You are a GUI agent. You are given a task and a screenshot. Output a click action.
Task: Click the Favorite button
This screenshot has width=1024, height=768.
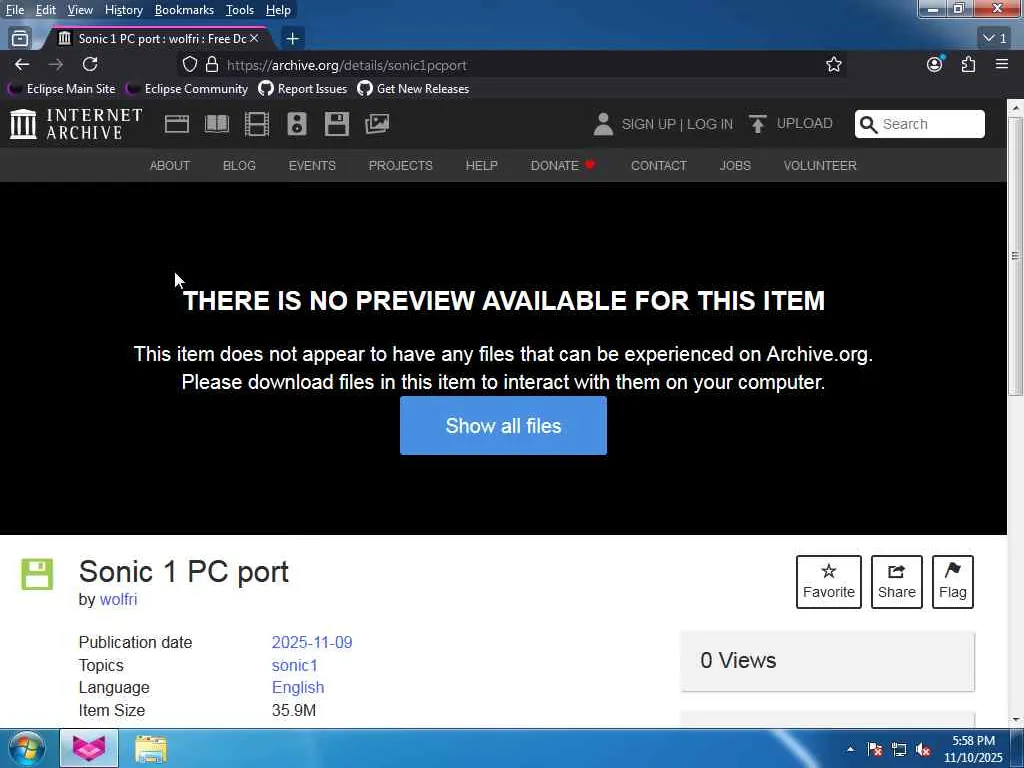[829, 582]
